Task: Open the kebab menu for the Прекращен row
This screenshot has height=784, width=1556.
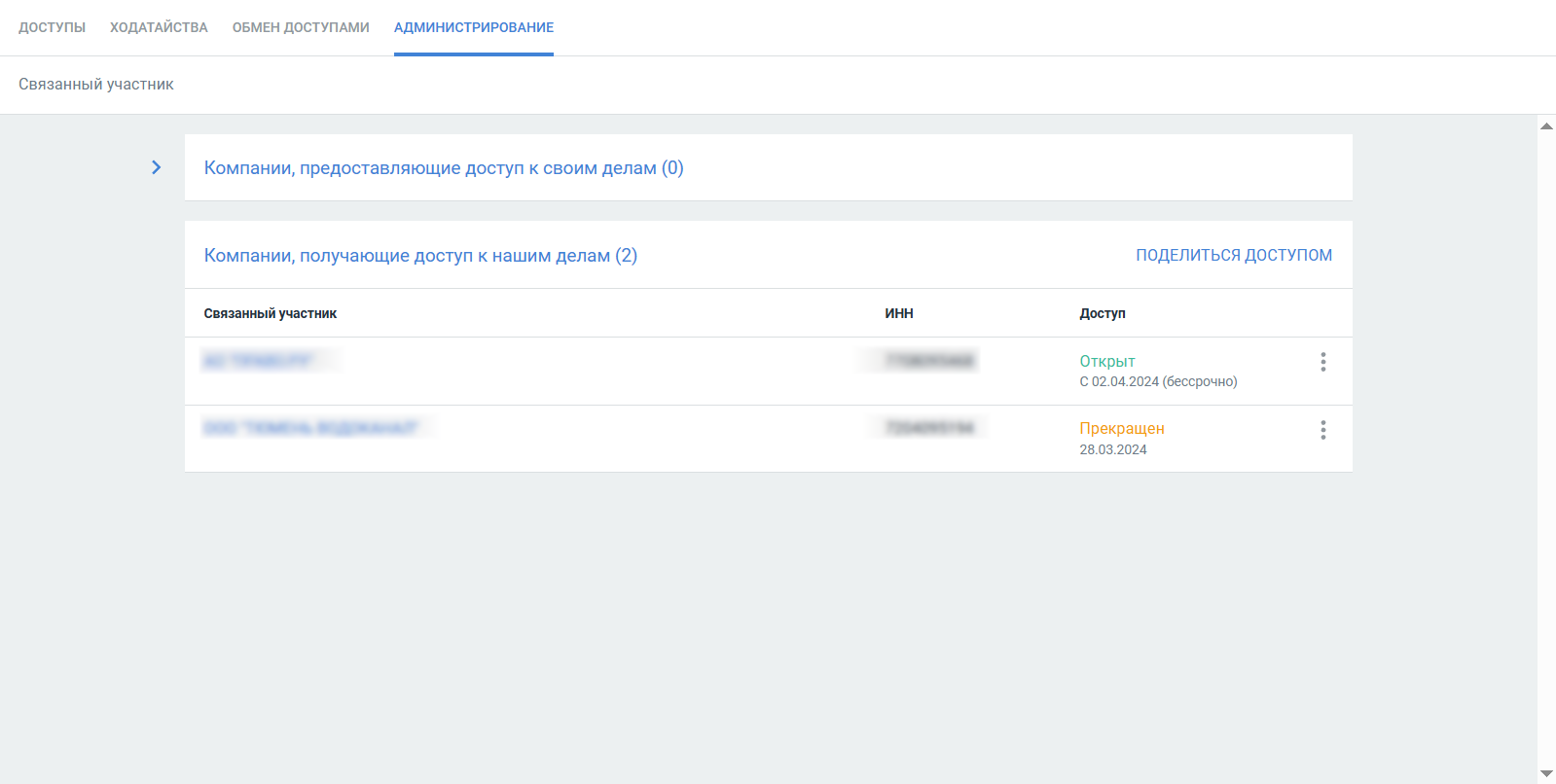Action: coord(1322,430)
